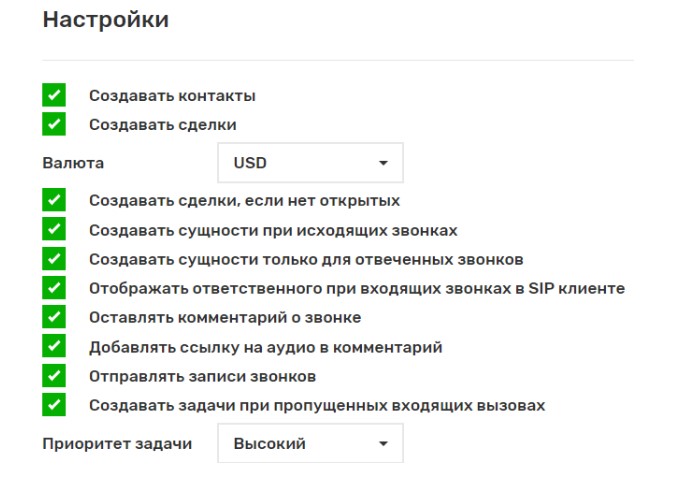Toggle Добавлять ссылку на аудио в комментарий
This screenshot has width=675, height=477.
[x=54, y=347]
